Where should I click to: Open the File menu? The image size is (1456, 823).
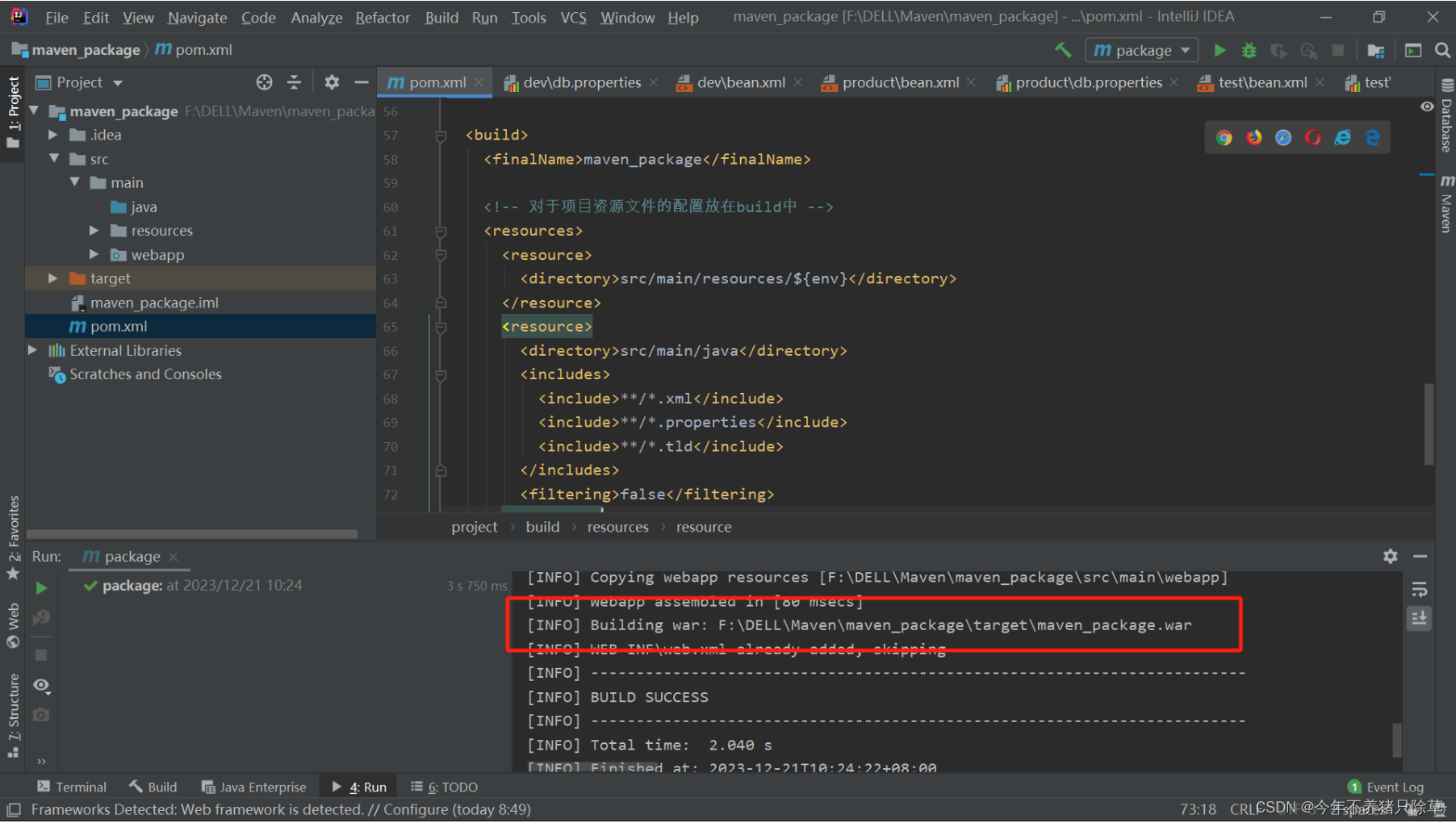click(56, 17)
